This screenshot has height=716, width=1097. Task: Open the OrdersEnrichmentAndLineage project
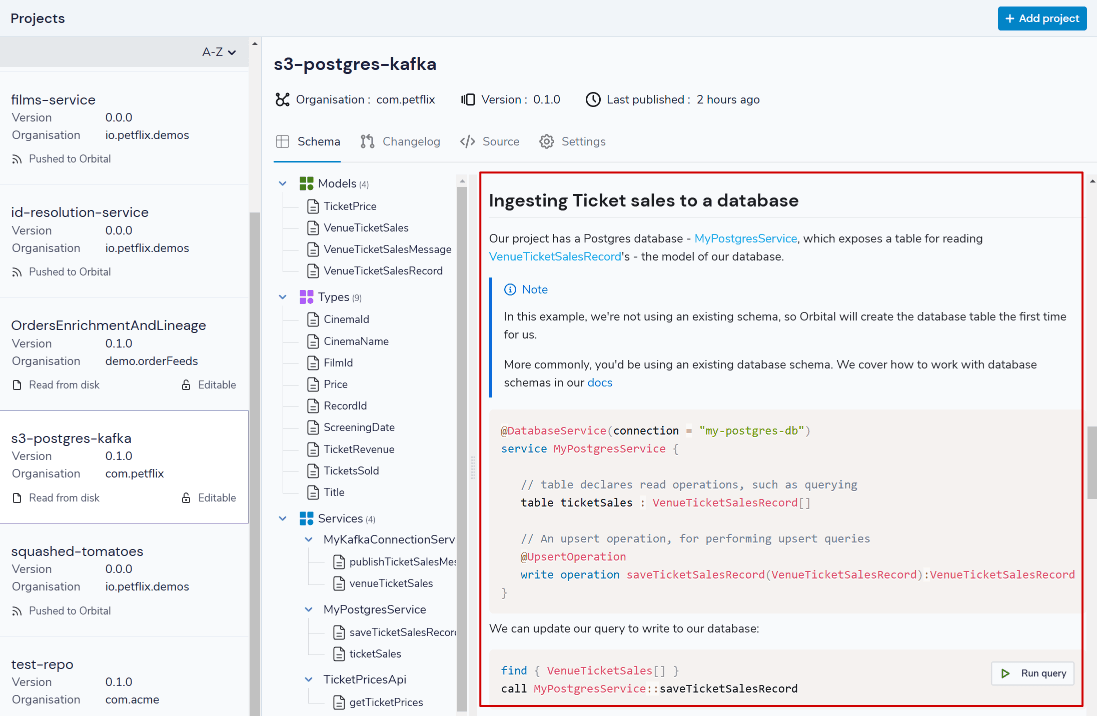[124, 354]
